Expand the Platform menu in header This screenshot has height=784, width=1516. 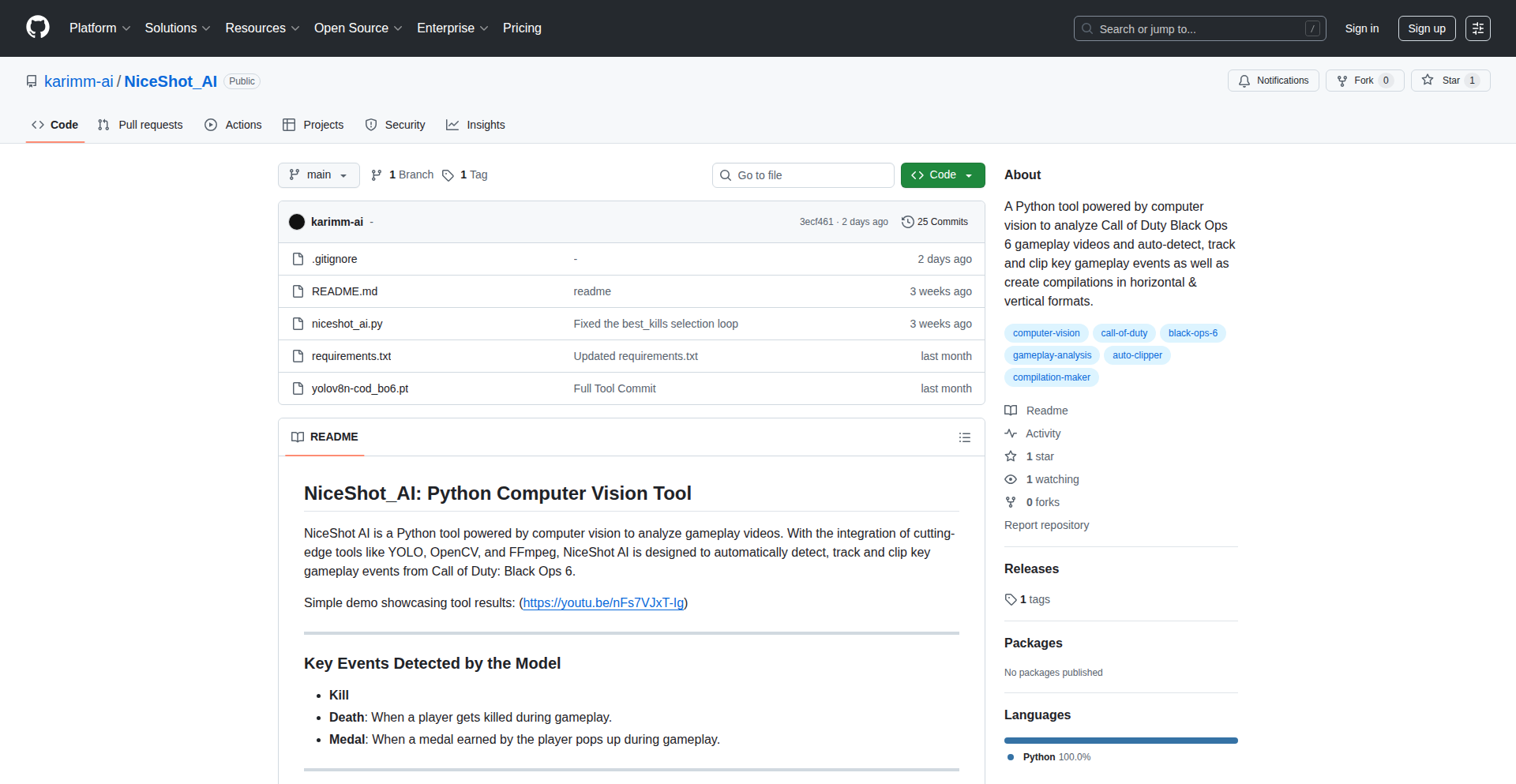99,28
